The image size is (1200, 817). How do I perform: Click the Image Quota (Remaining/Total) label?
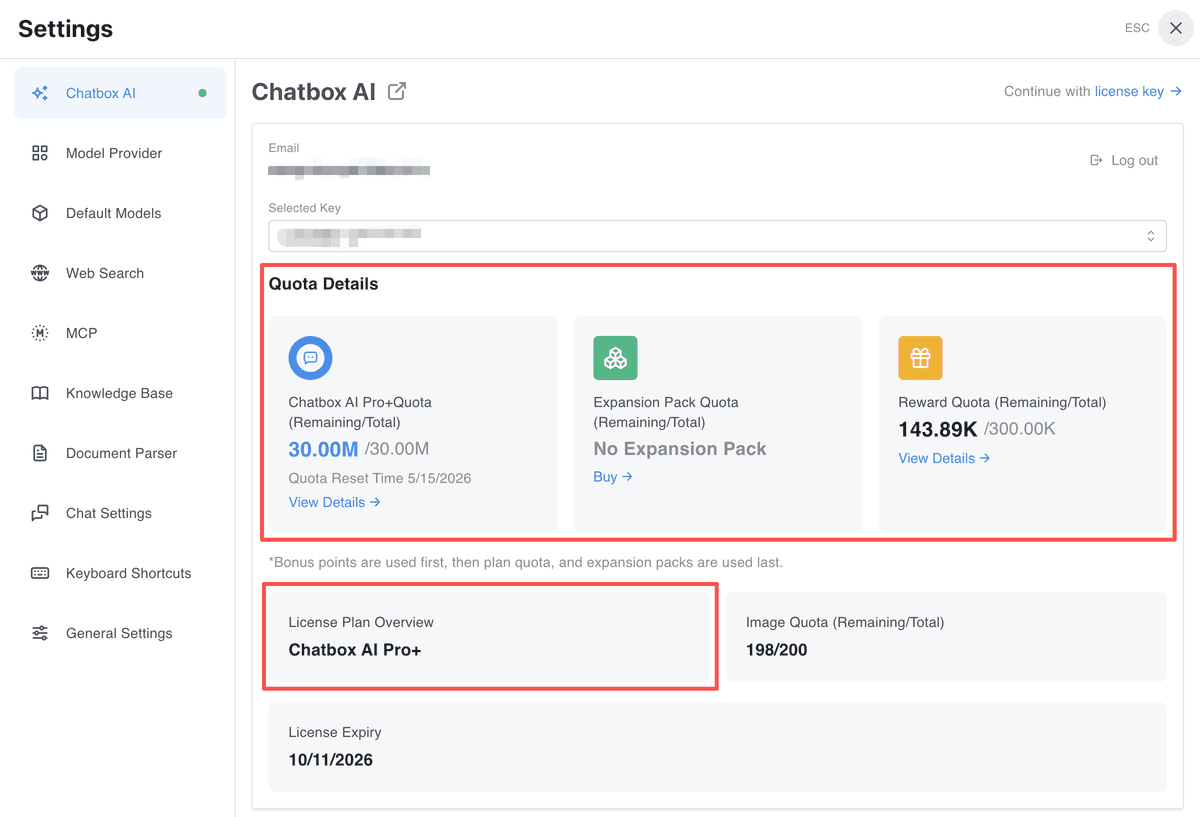845,622
